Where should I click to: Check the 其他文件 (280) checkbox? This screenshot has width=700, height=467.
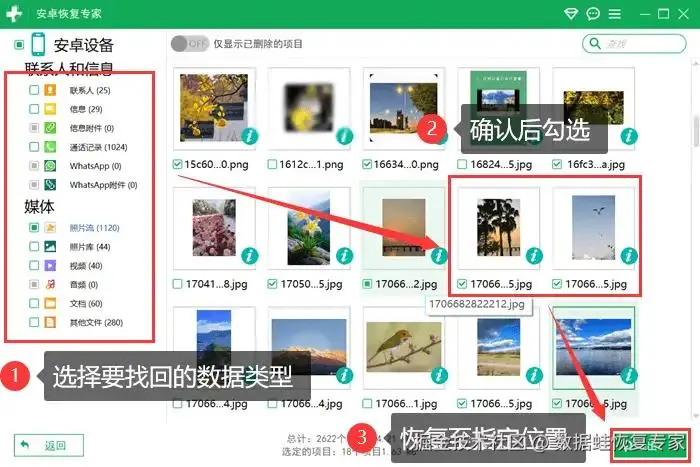(x=34, y=322)
